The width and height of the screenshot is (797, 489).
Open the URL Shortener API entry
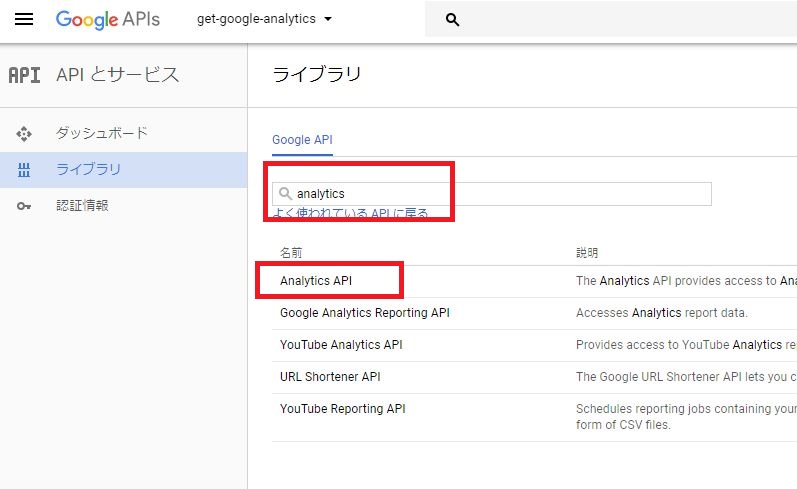[x=330, y=377]
